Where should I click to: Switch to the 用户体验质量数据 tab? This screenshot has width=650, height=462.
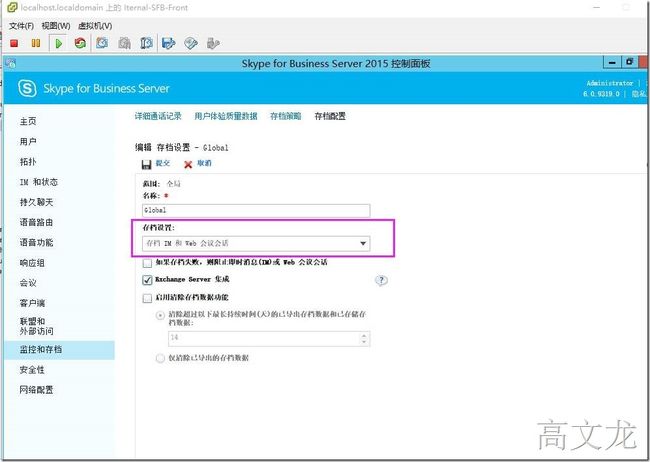coord(226,116)
